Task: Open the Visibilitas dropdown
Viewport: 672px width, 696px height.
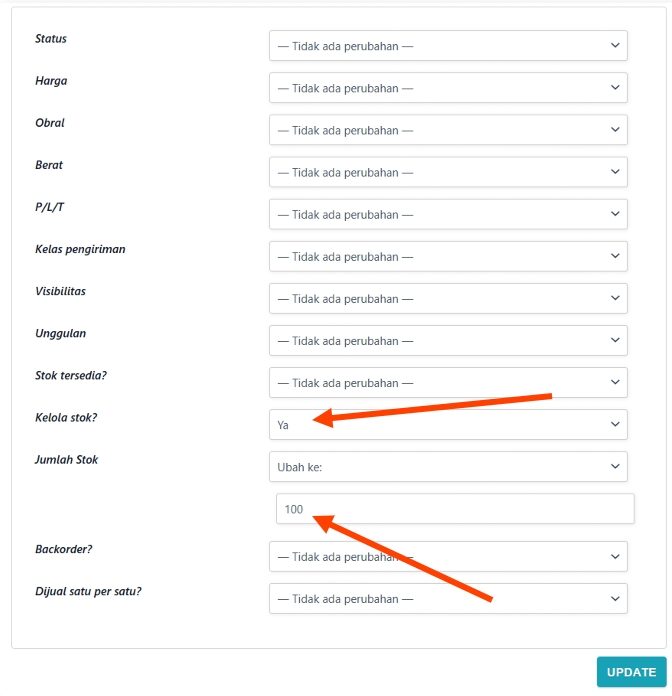Action: (447, 298)
